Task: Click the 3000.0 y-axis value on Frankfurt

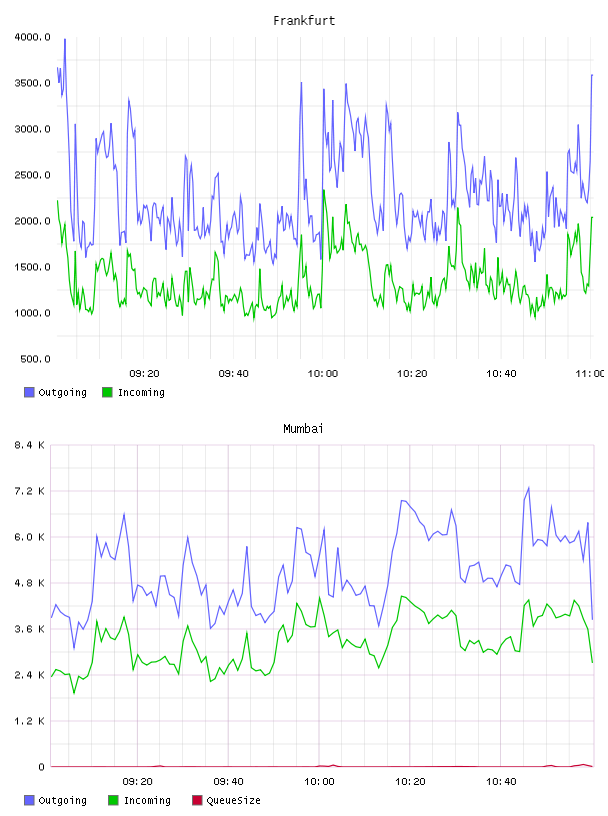Action: coord(32,129)
